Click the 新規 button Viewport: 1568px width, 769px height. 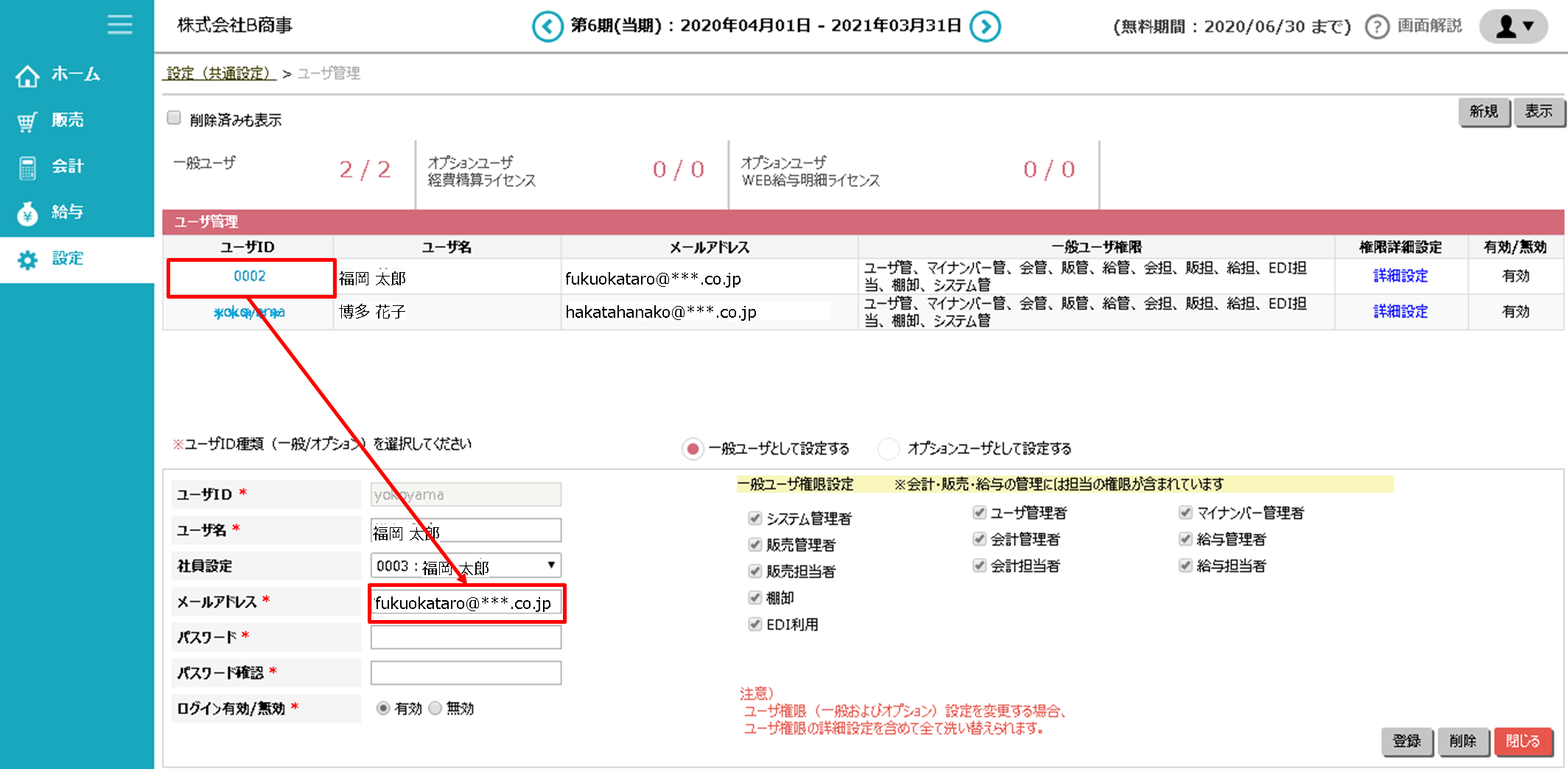tap(1484, 112)
